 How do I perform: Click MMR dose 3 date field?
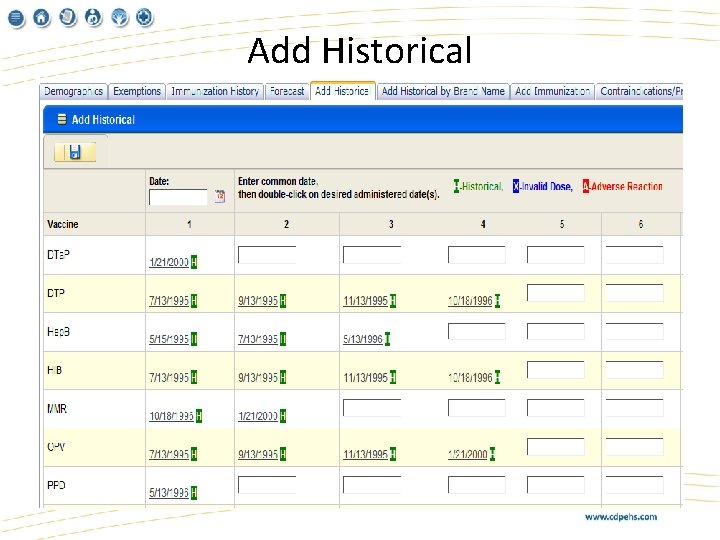pyautogui.click(x=372, y=408)
